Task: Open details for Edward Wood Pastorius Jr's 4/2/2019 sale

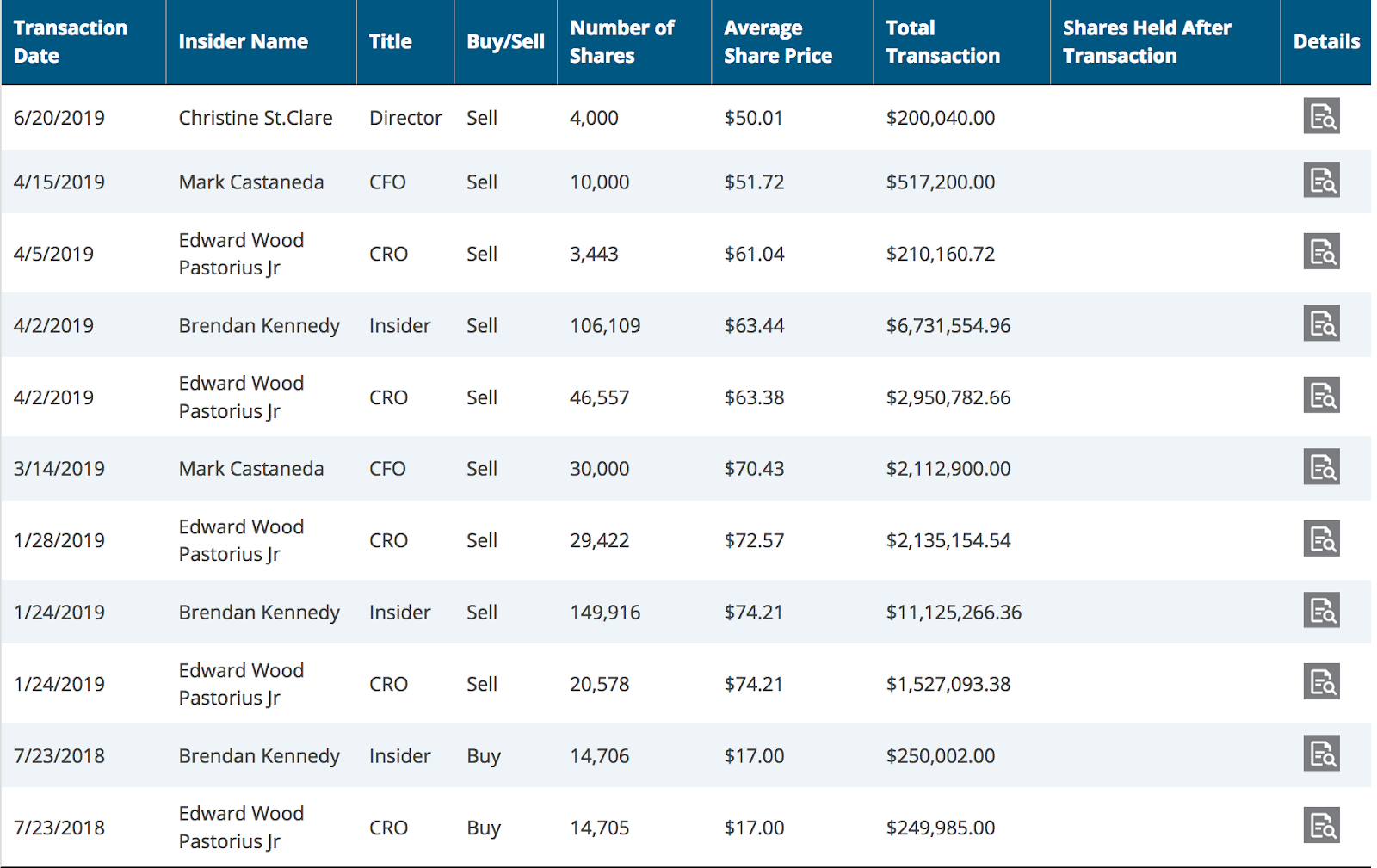Action: pyautogui.click(x=1321, y=396)
